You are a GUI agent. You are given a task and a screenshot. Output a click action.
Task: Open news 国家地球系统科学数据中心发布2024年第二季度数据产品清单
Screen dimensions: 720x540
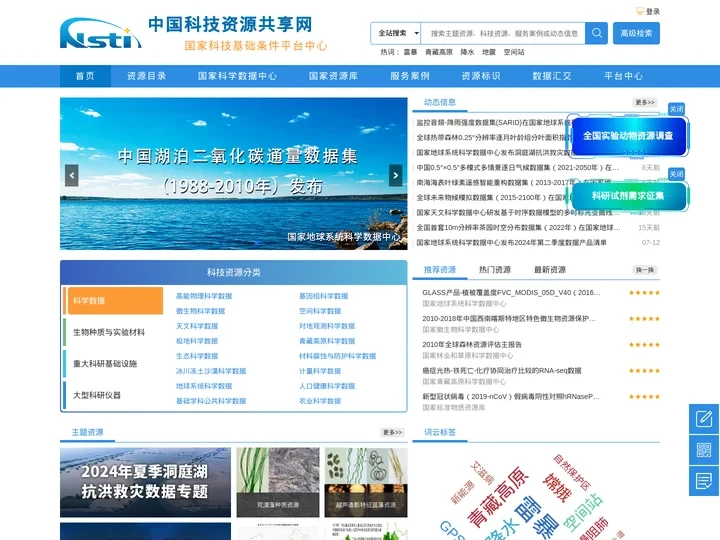[512, 242]
